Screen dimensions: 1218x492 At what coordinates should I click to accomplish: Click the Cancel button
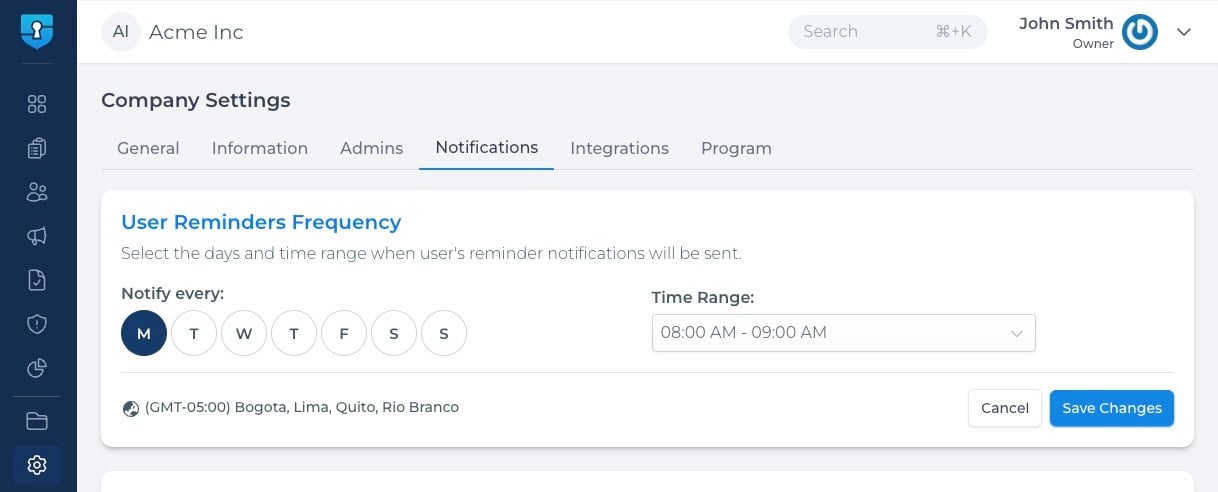[x=1005, y=408]
